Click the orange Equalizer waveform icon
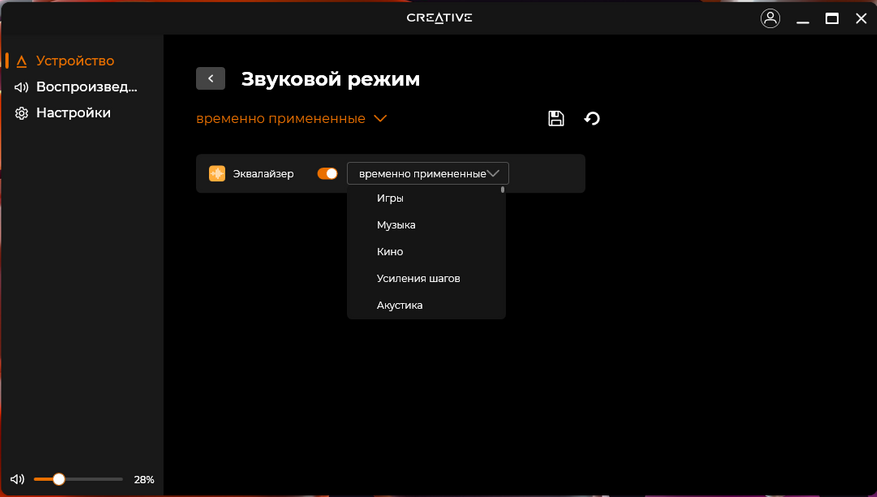The height and width of the screenshot is (497, 877). (217, 174)
